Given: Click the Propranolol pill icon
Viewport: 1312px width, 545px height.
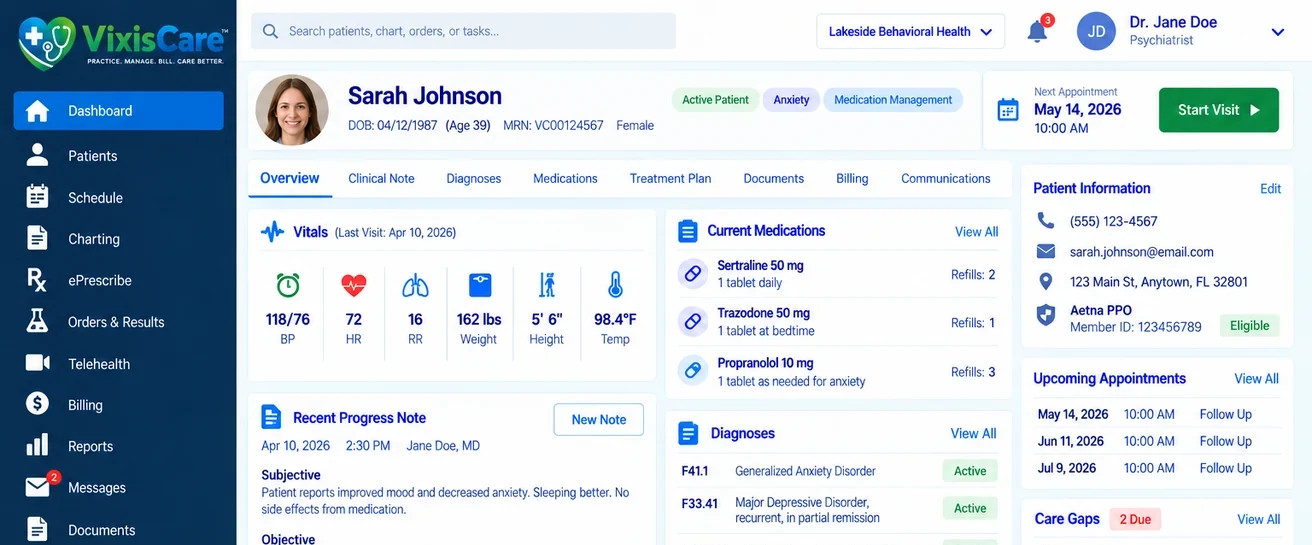Looking at the screenshot, I should 692,371.
